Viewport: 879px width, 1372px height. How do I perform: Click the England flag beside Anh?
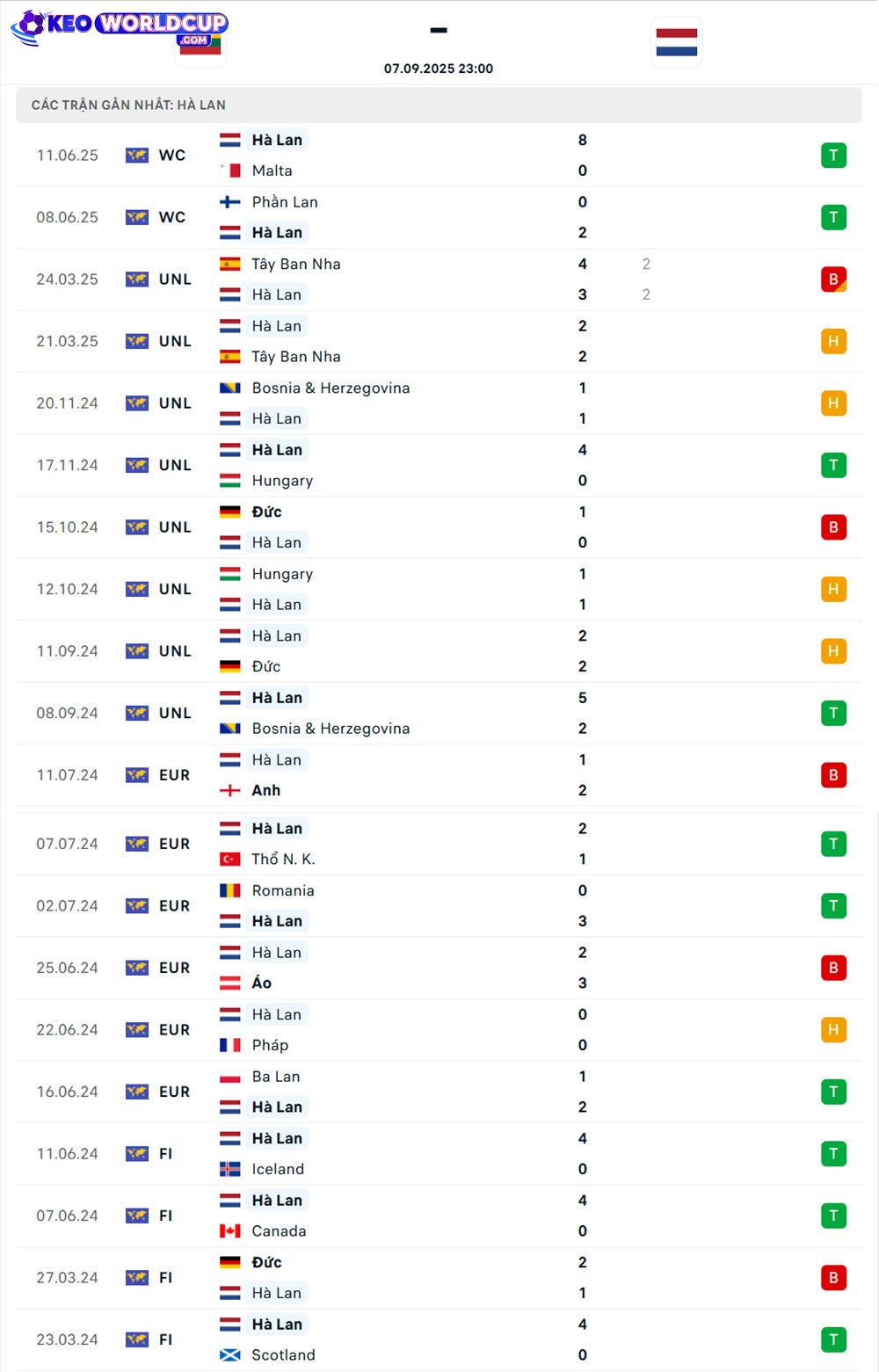coord(230,790)
